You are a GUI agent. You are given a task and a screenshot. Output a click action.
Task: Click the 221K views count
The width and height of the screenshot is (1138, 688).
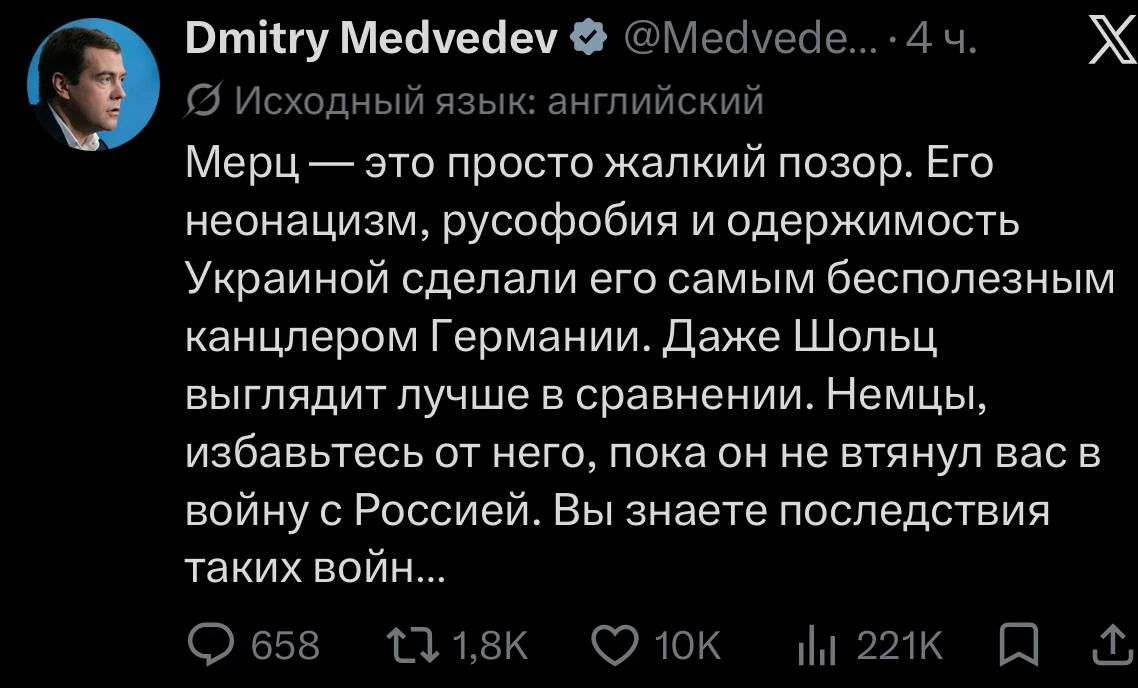tap(900, 645)
